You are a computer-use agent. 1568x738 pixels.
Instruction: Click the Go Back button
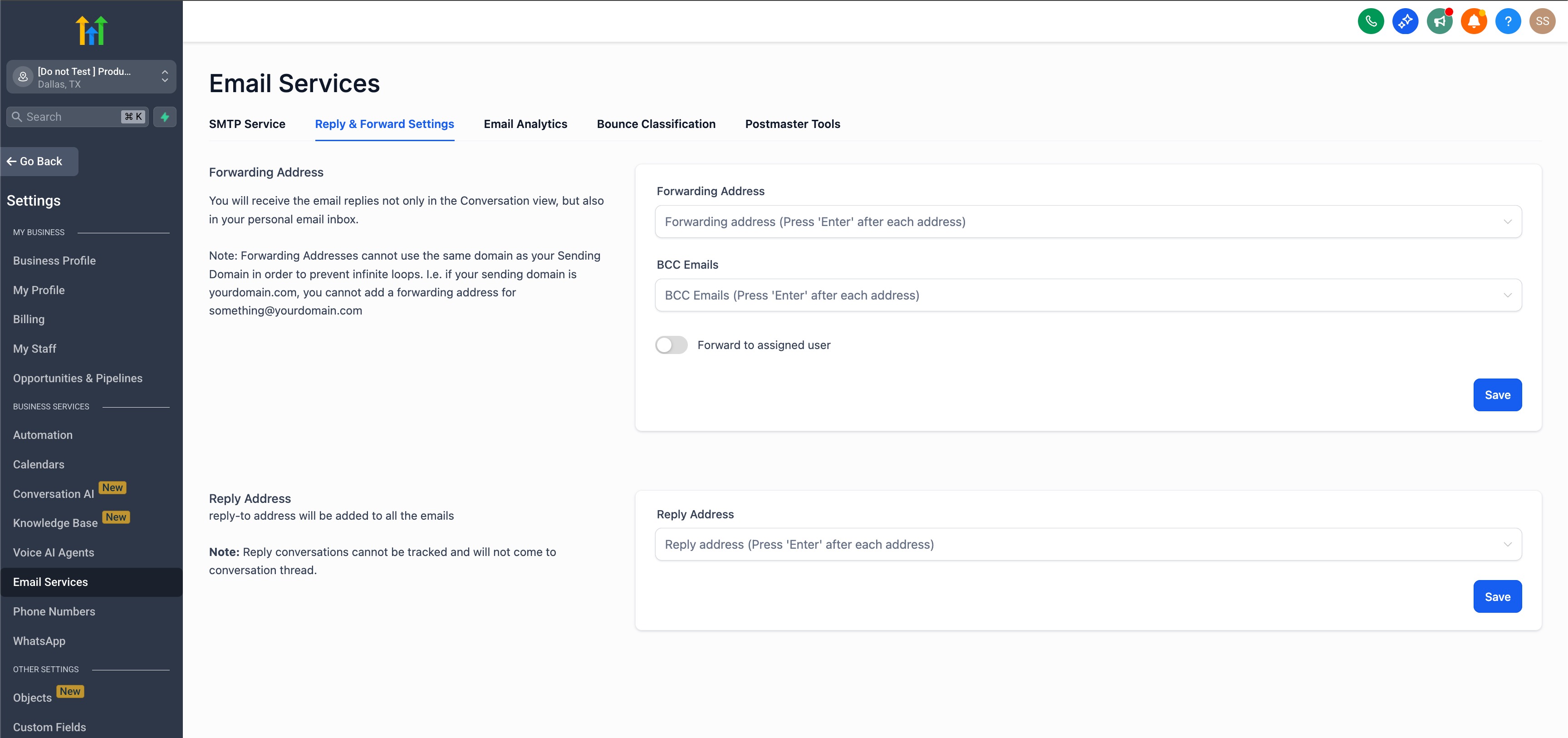[39, 162]
